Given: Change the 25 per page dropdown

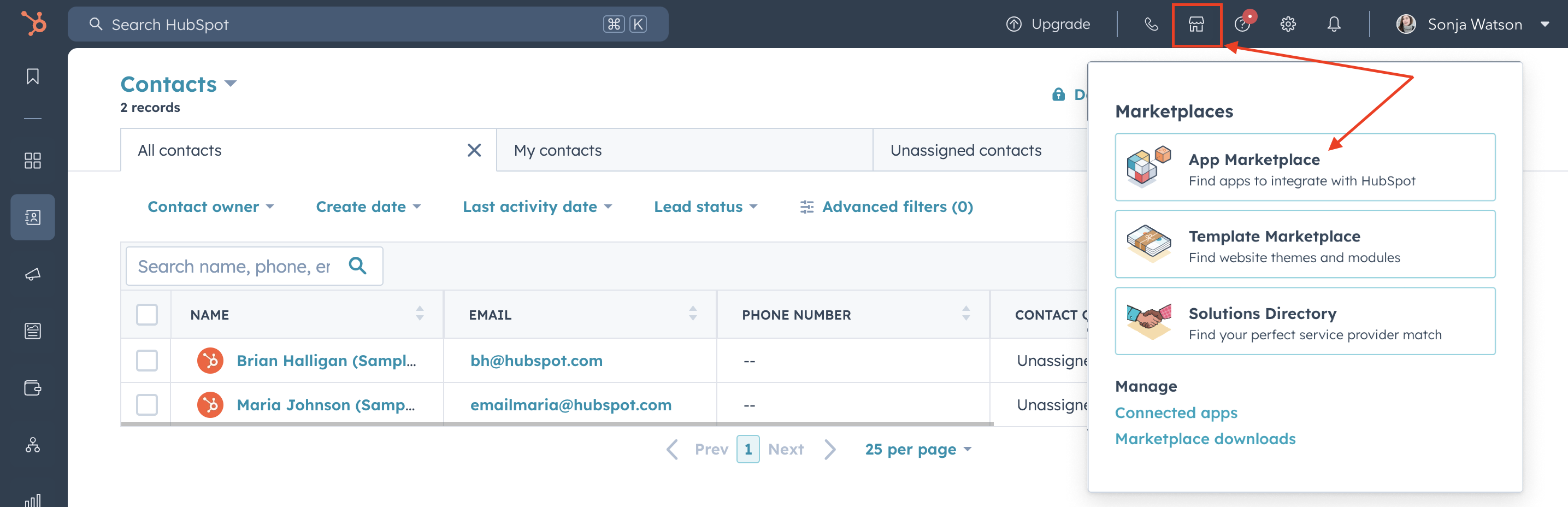Looking at the screenshot, I should tap(918, 449).
